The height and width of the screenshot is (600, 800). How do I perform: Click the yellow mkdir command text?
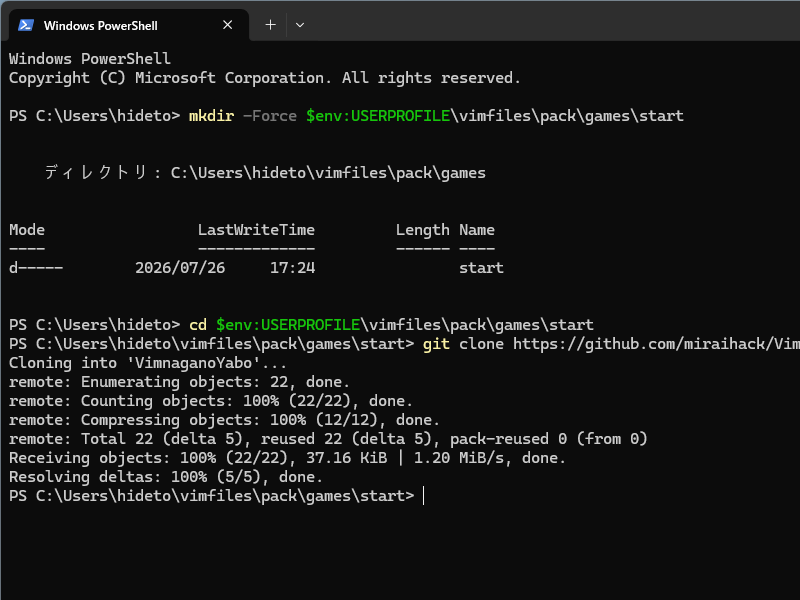click(211, 116)
